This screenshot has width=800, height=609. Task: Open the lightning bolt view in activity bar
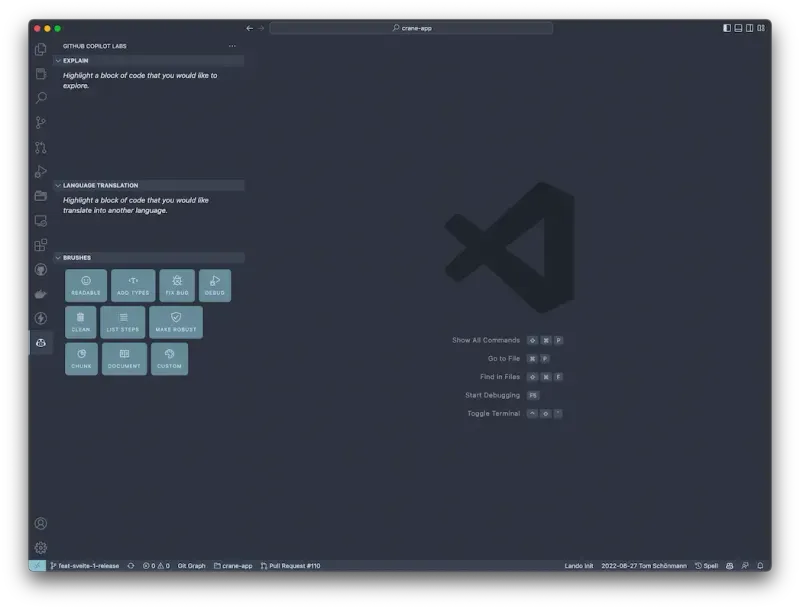pyautogui.click(x=41, y=318)
